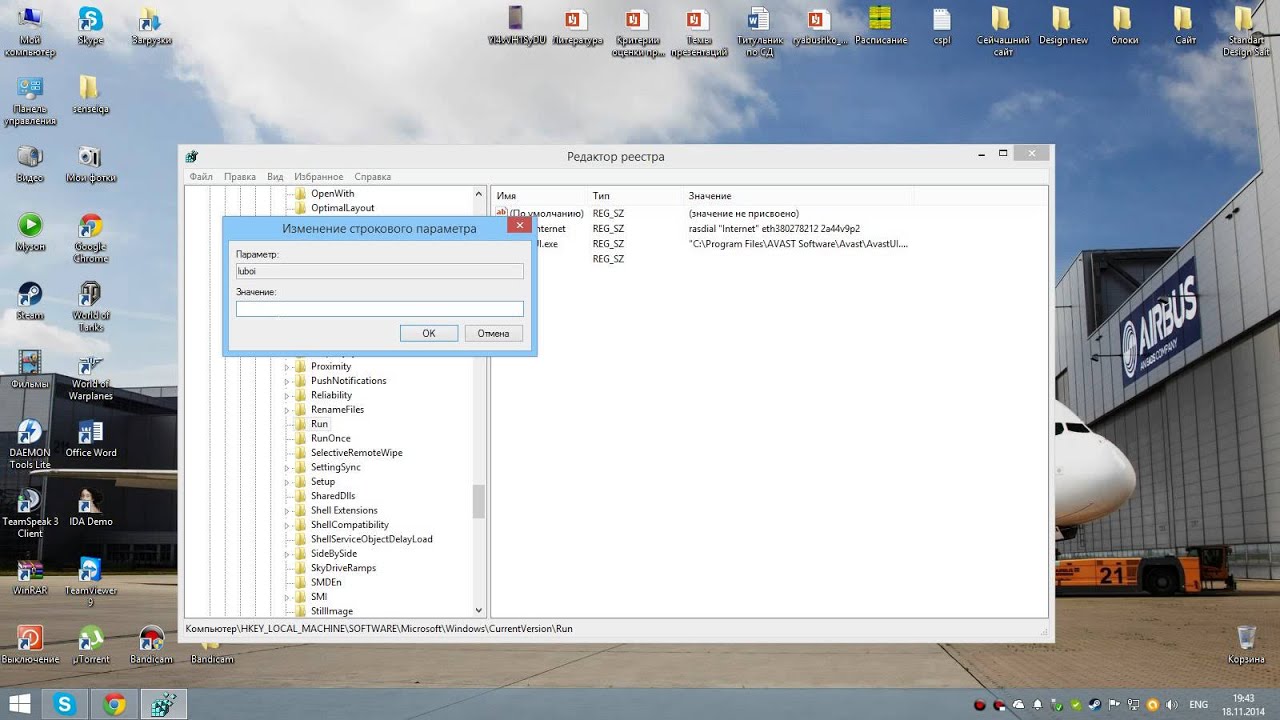
Task: Click the Registry Editor taskbar icon
Action: 162,705
